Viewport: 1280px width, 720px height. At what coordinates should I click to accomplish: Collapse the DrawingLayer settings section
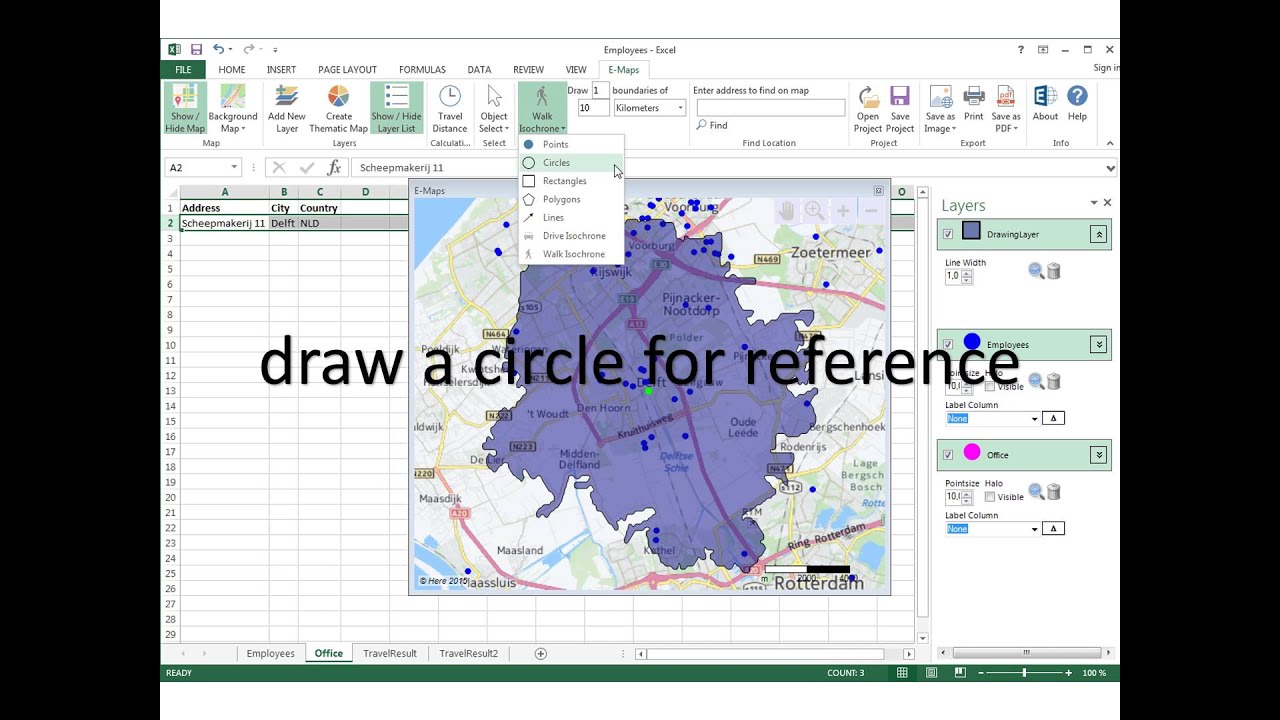pos(1098,234)
